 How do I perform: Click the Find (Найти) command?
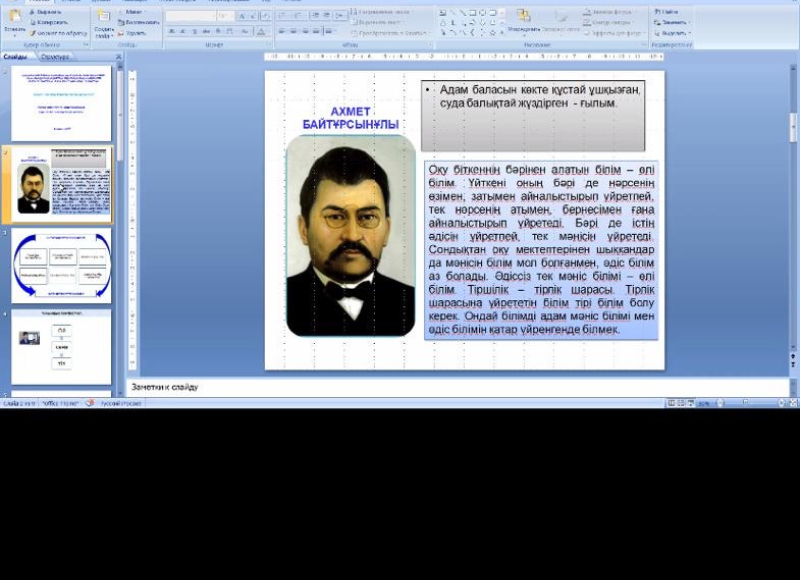coord(669,12)
